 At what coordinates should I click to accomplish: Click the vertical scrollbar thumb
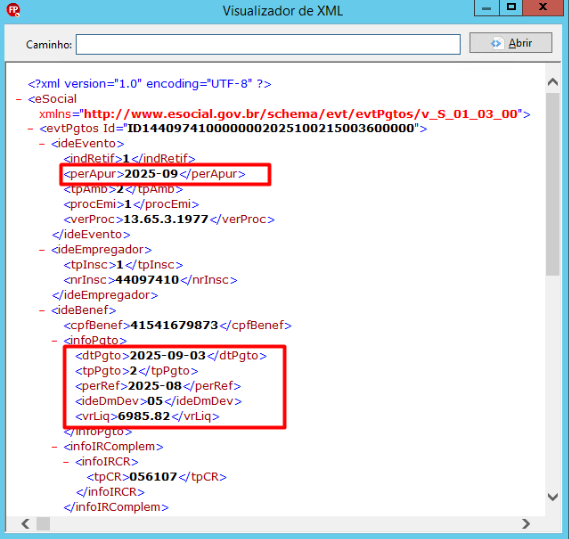tap(553, 184)
